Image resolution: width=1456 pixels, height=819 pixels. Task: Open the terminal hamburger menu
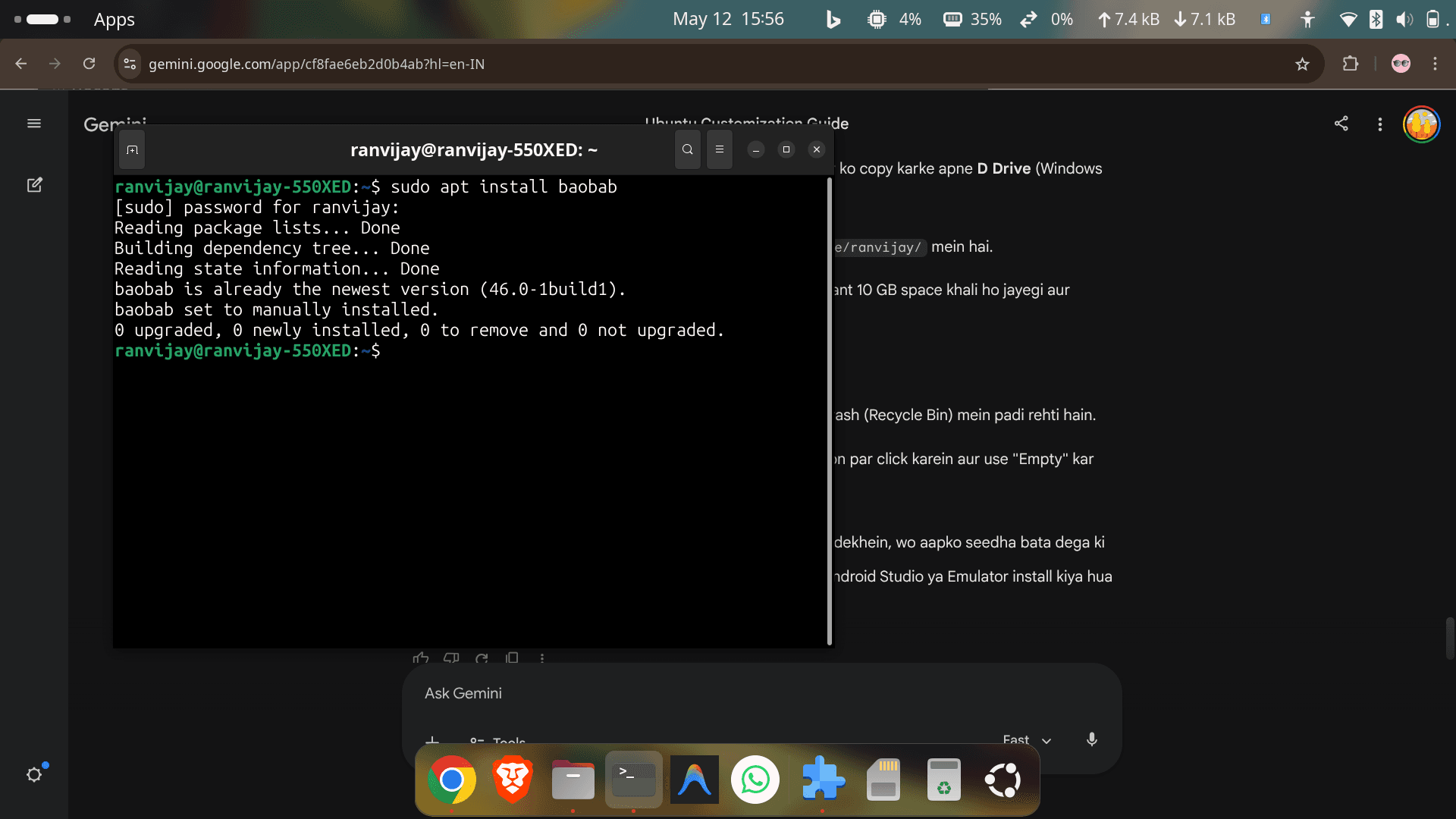[x=720, y=149]
